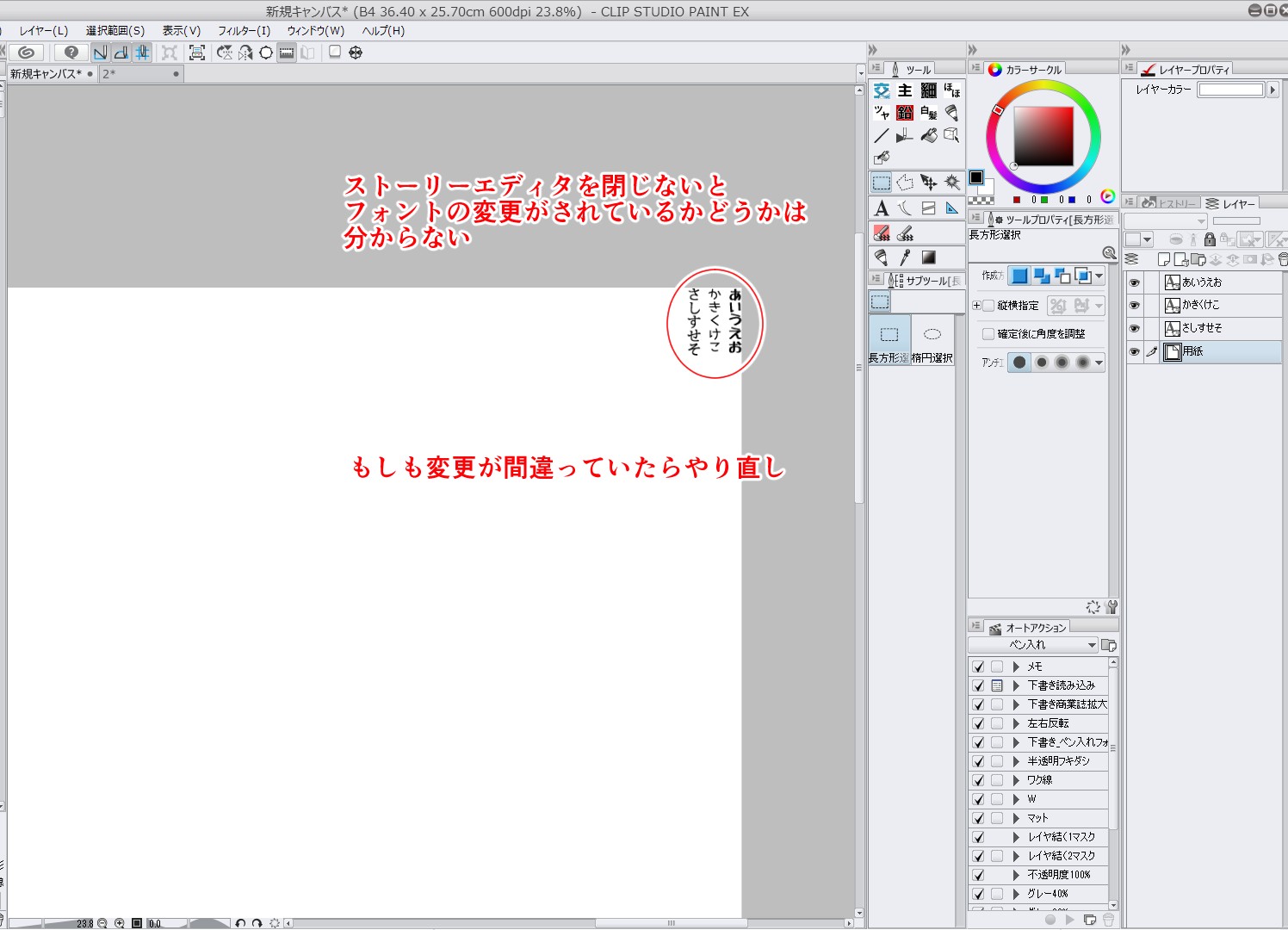Click the black main color swatch

976,177
